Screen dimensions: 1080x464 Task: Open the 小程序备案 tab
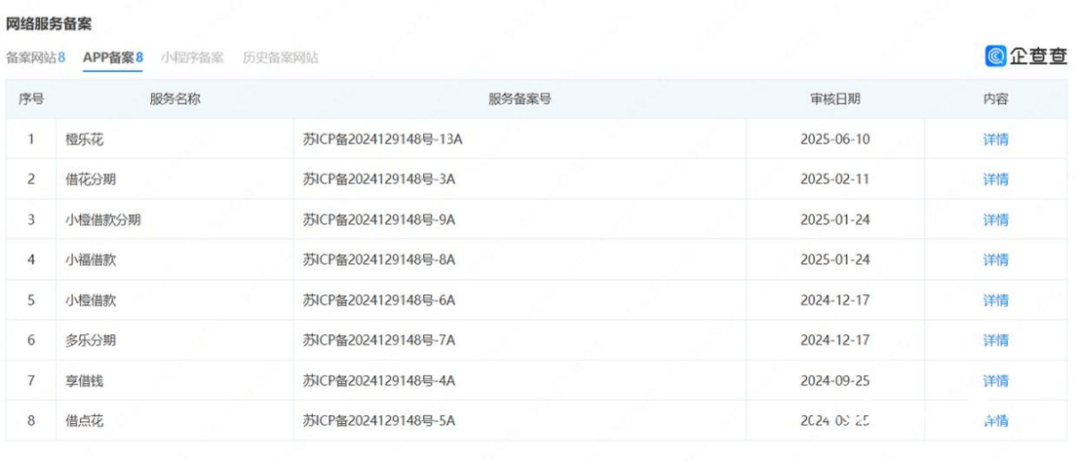[x=192, y=58]
